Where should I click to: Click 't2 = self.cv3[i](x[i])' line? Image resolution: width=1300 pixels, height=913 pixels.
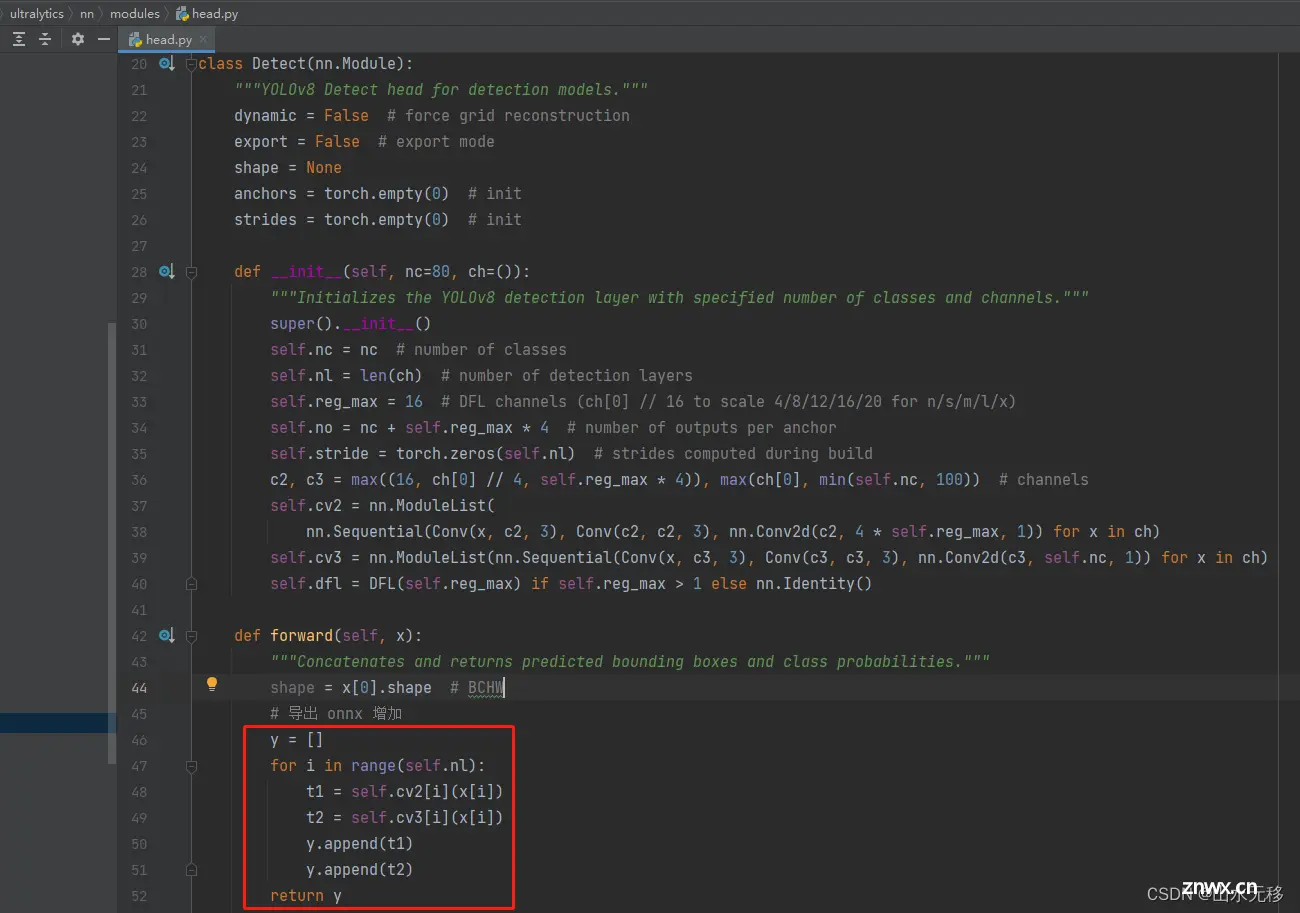tap(404, 818)
